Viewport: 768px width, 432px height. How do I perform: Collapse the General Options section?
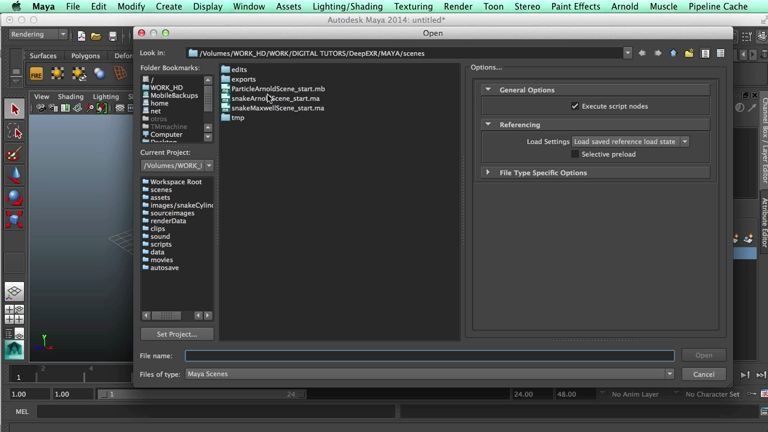tap(488, 90)
